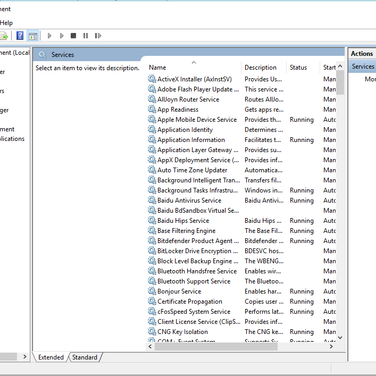Screen dimensions: 376x376
Task: Click the gear icon beside cFosSpeed System Service
Action: pyautogui.click(x=152, y=311)
